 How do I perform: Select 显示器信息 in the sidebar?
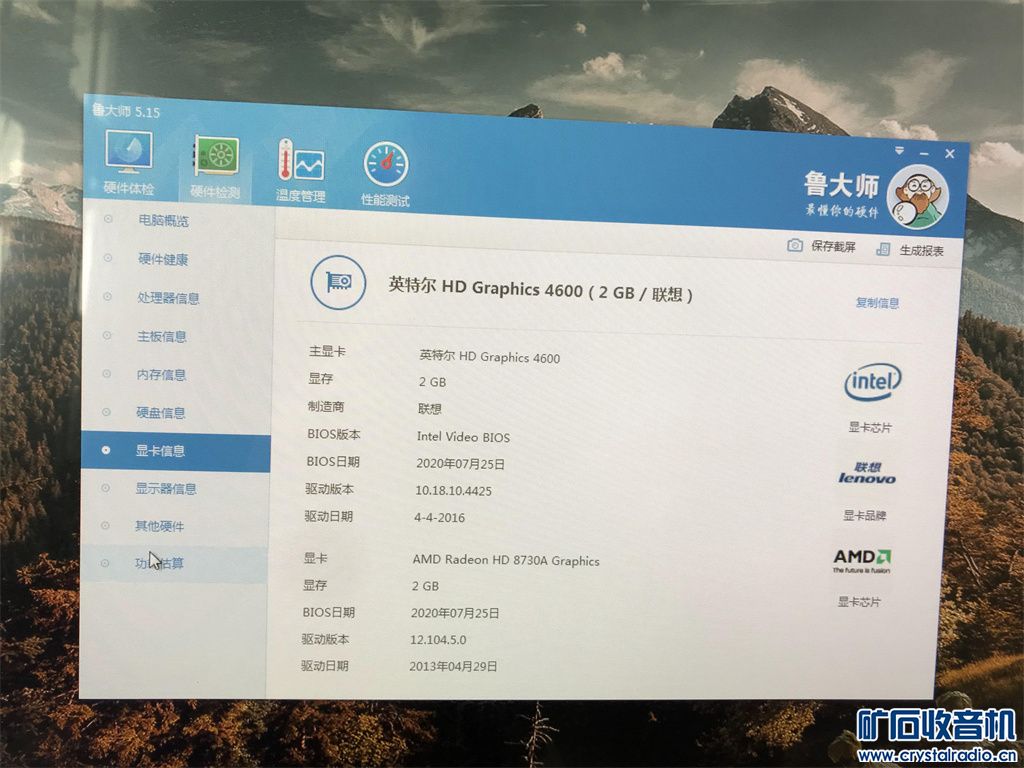click(x=165, y=488)
